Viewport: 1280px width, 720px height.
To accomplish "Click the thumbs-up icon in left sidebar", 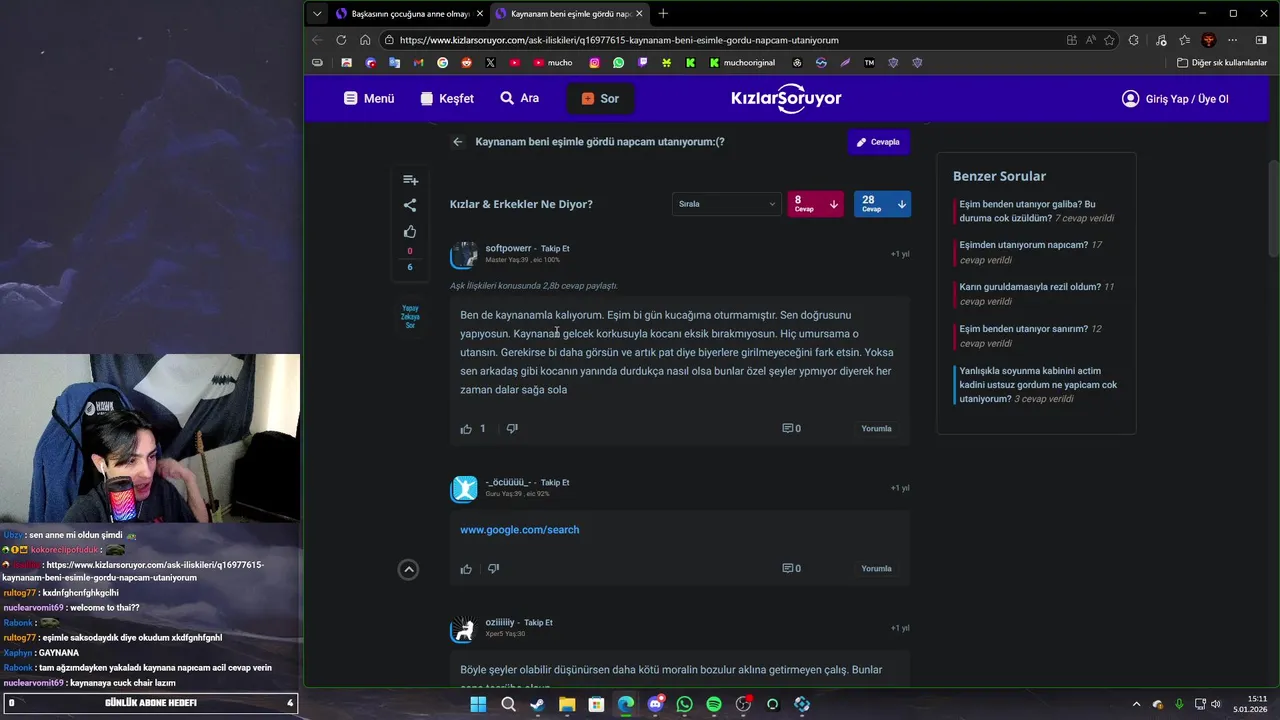I will pyautogui.click(x=410, y=232).
